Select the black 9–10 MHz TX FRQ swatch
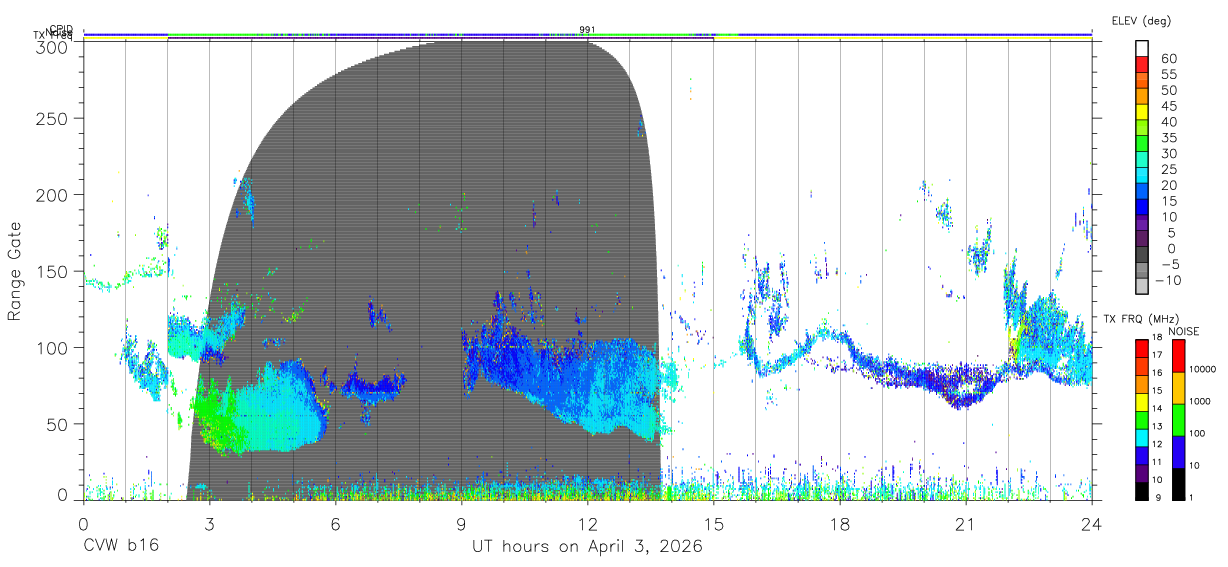 coord(1141,491)
